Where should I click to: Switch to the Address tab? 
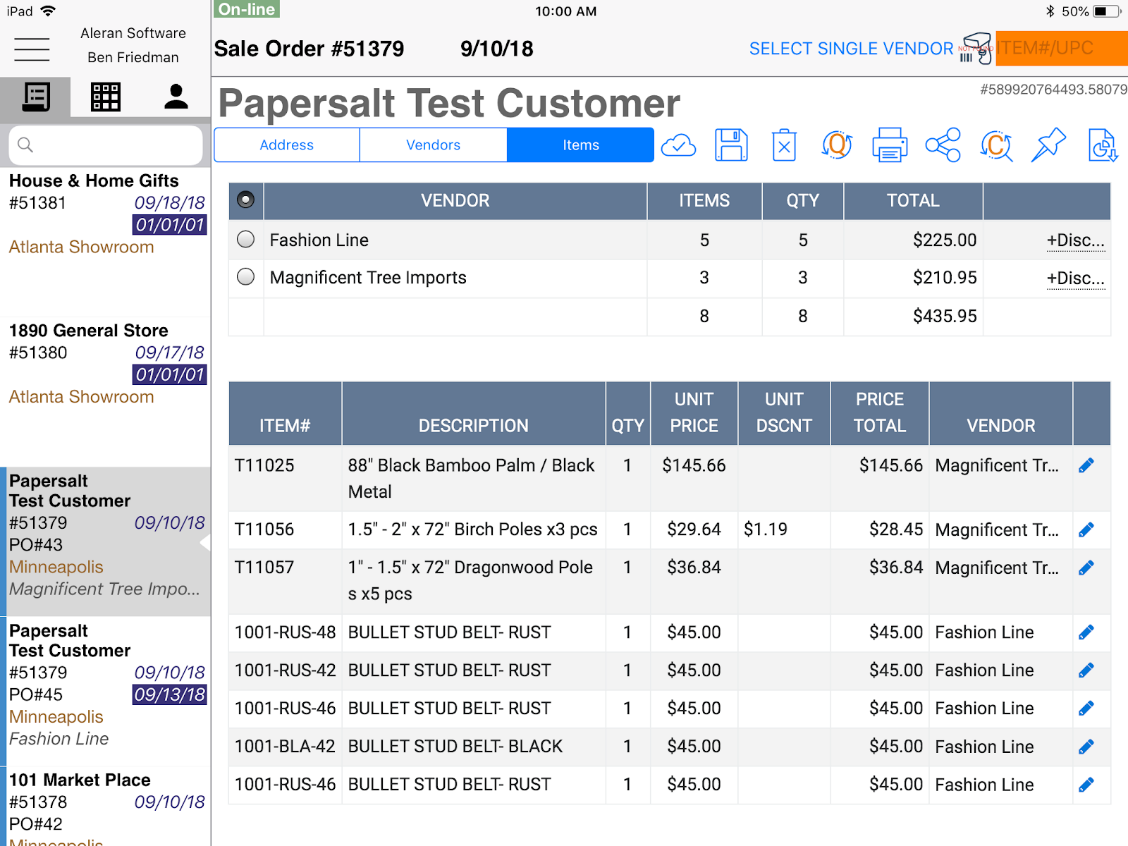[x=286, y=145]
